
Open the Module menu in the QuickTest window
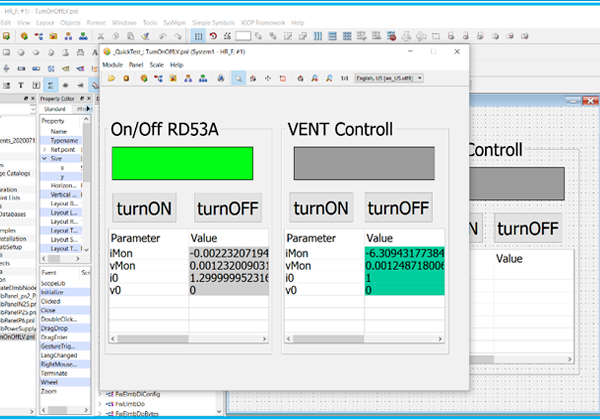(x=112, y=65)
